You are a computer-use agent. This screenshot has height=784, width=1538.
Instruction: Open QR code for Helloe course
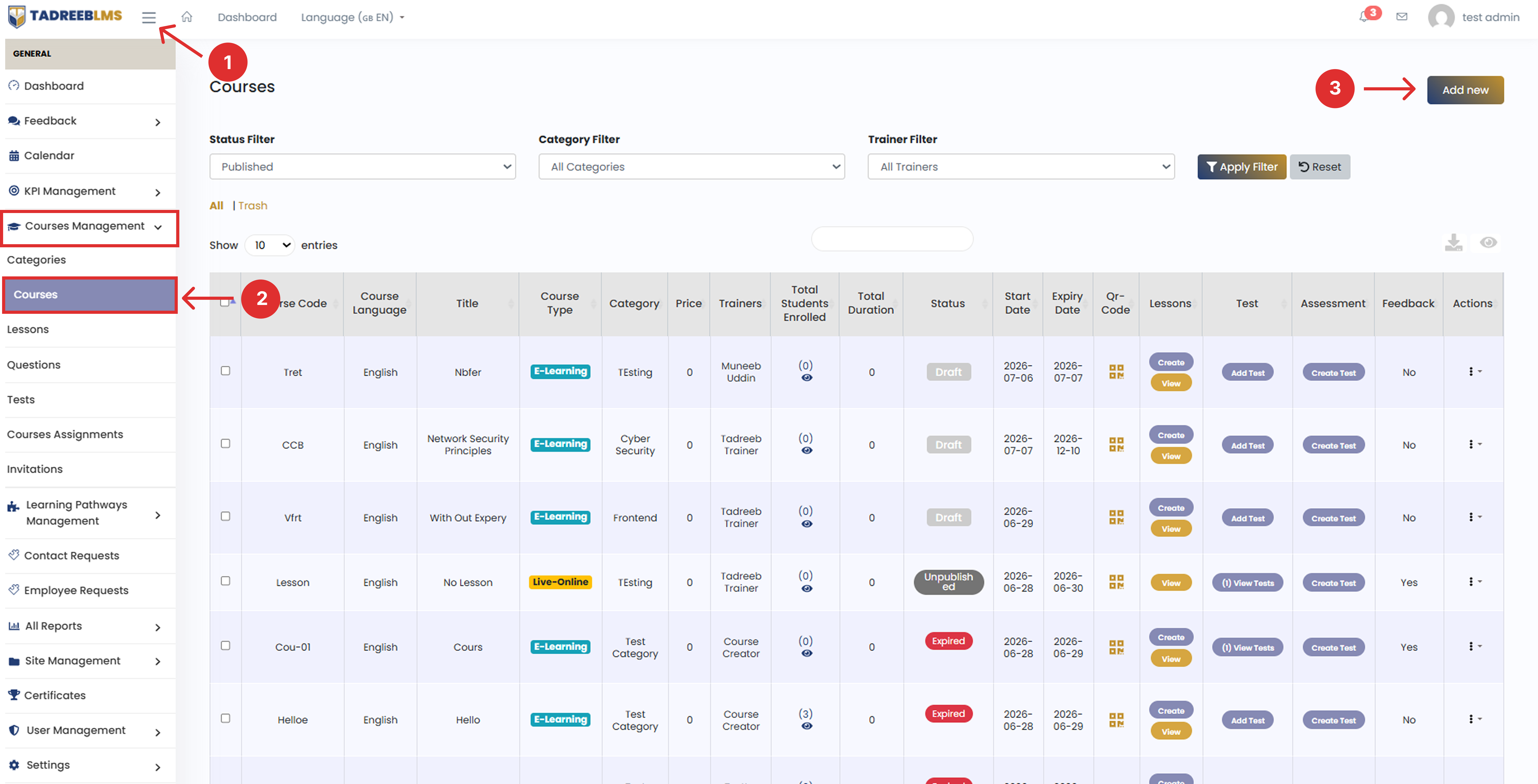click(x=1116, y=720)
